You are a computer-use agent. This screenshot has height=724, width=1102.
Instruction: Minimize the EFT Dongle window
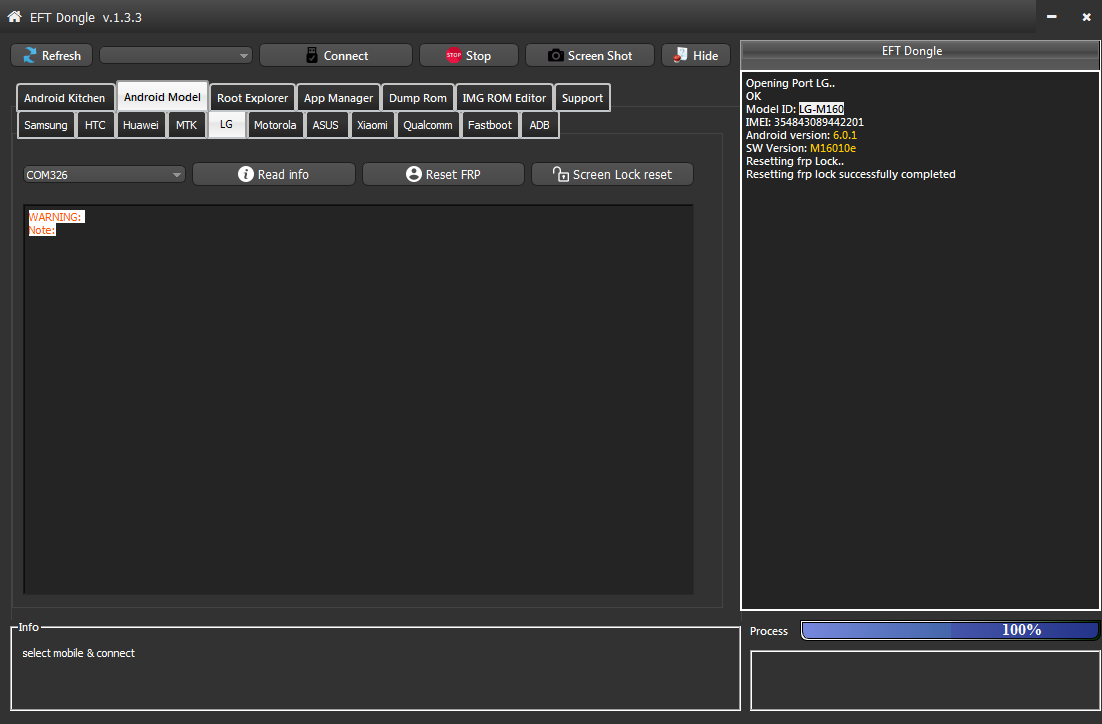[1051, 17]
